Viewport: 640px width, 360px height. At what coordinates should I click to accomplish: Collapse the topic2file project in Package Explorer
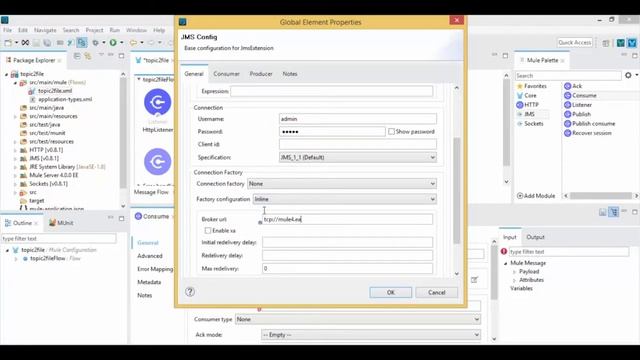(x=7, y=74)
